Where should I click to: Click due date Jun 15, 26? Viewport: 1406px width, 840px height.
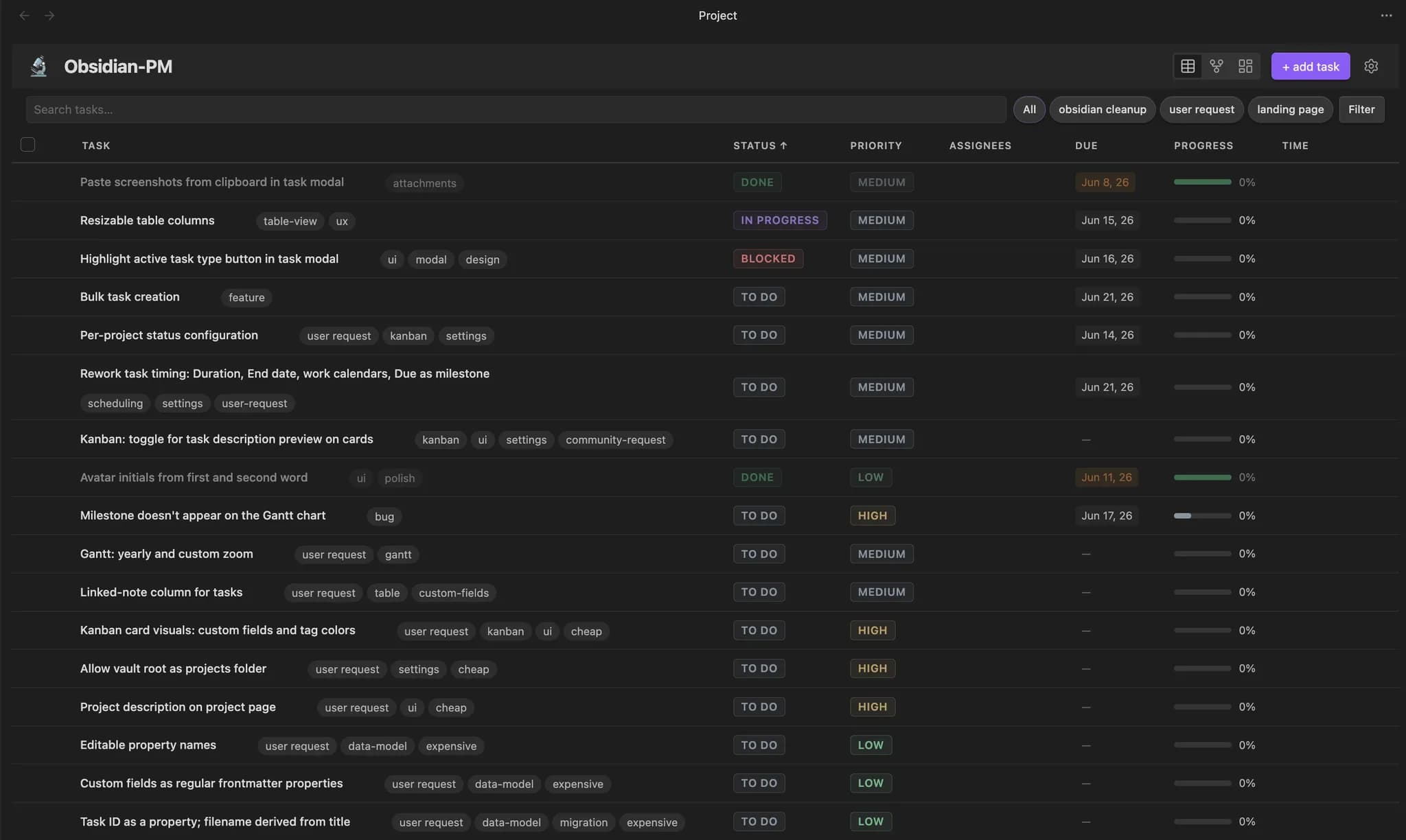(x=1107, y=220)
